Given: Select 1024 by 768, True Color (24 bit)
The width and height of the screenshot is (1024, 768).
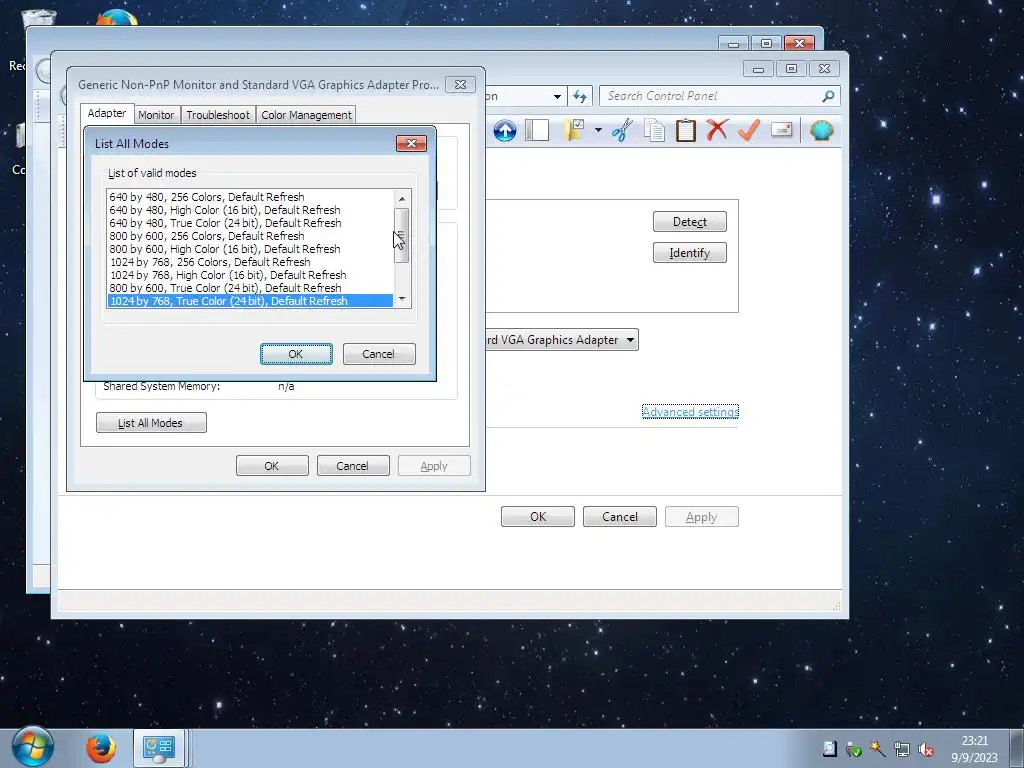Looking at the screenshot, I should click(250, 301).
